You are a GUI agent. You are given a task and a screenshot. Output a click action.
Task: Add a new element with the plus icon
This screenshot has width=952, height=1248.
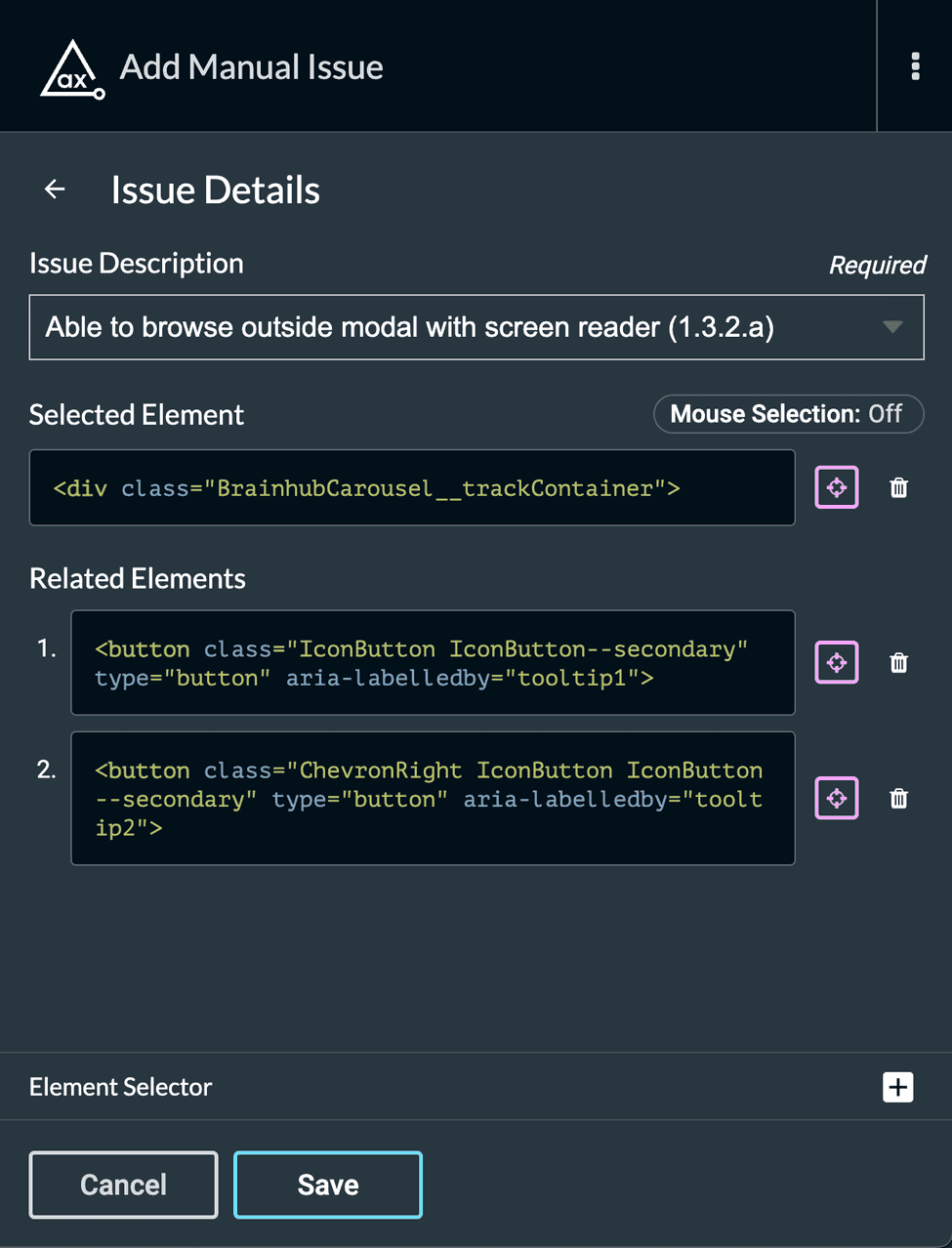click(x=897, y=1087)
